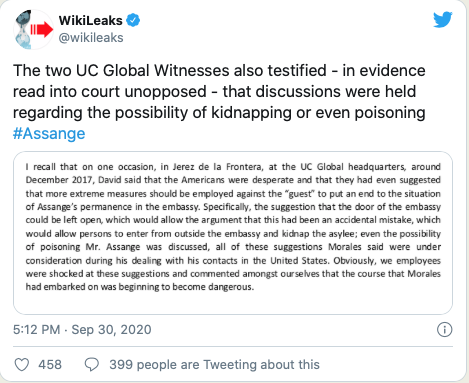Screen dimensions: 469x383
Task: Open "399 people are Tweeting about this"
Action: tap(214, 365)
